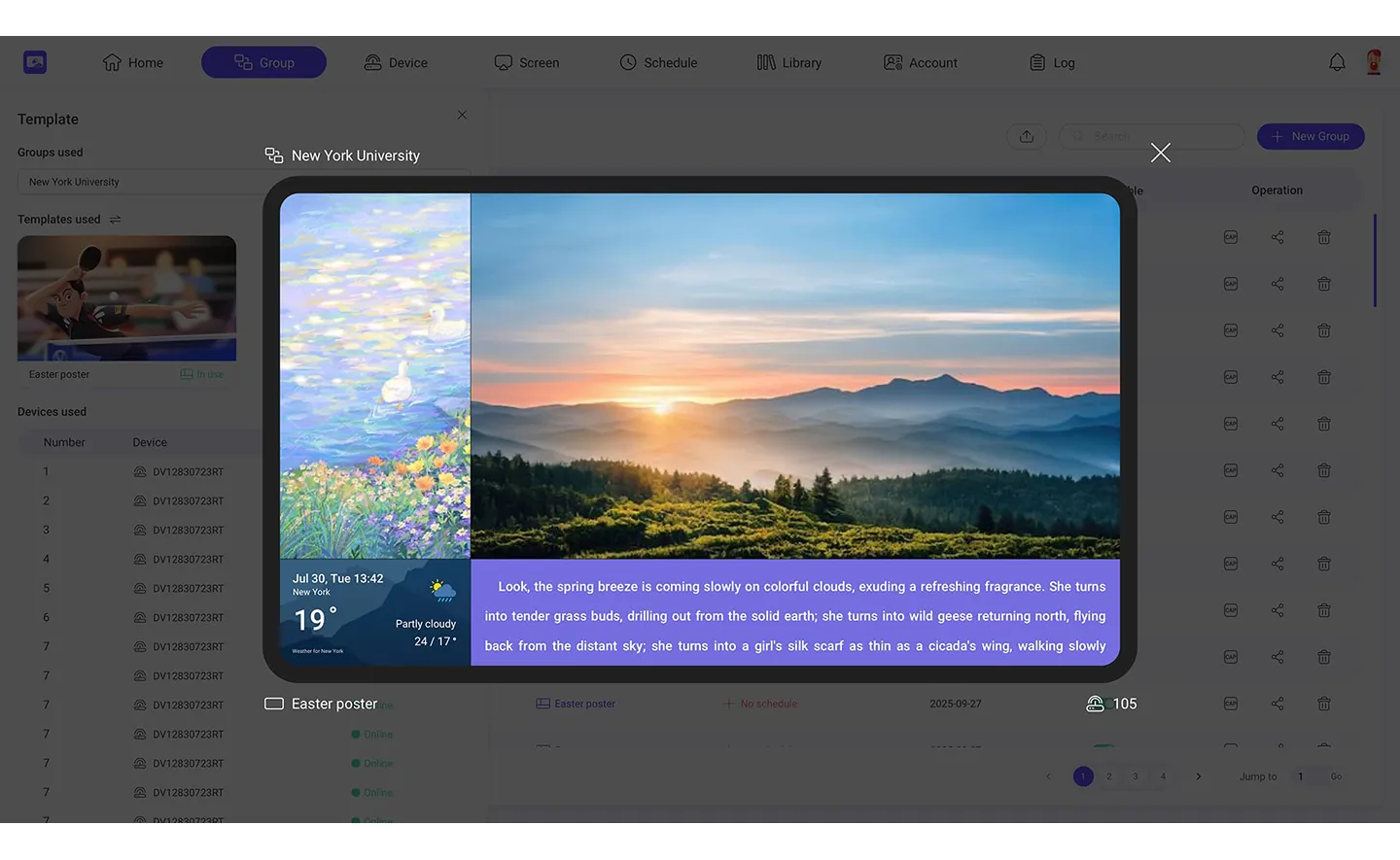Select the Easter poster template thumbnail
Screen dimensions: 1400x860
point(126,298)
